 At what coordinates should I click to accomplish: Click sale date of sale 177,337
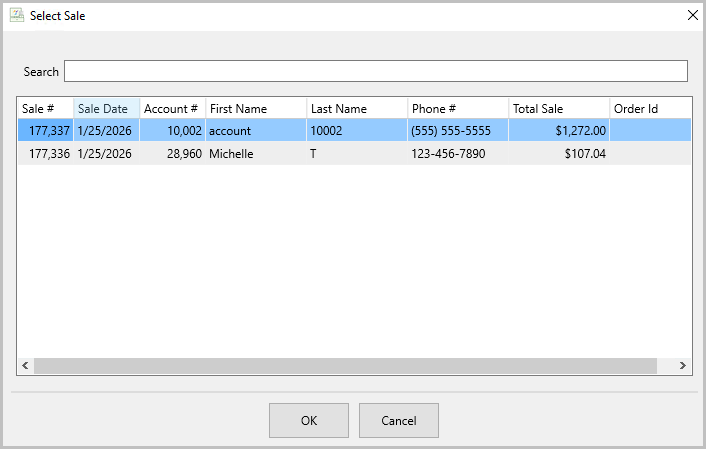pos(107,131)
